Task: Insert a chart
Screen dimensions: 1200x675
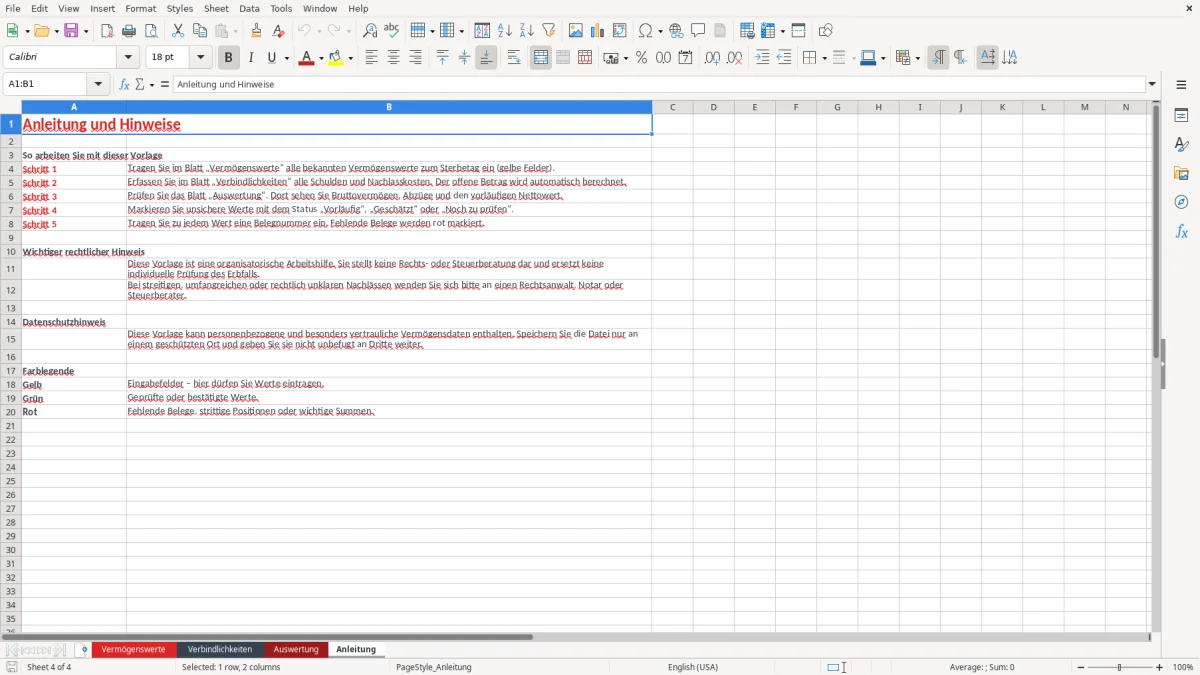Action: (x=598, y=31)
